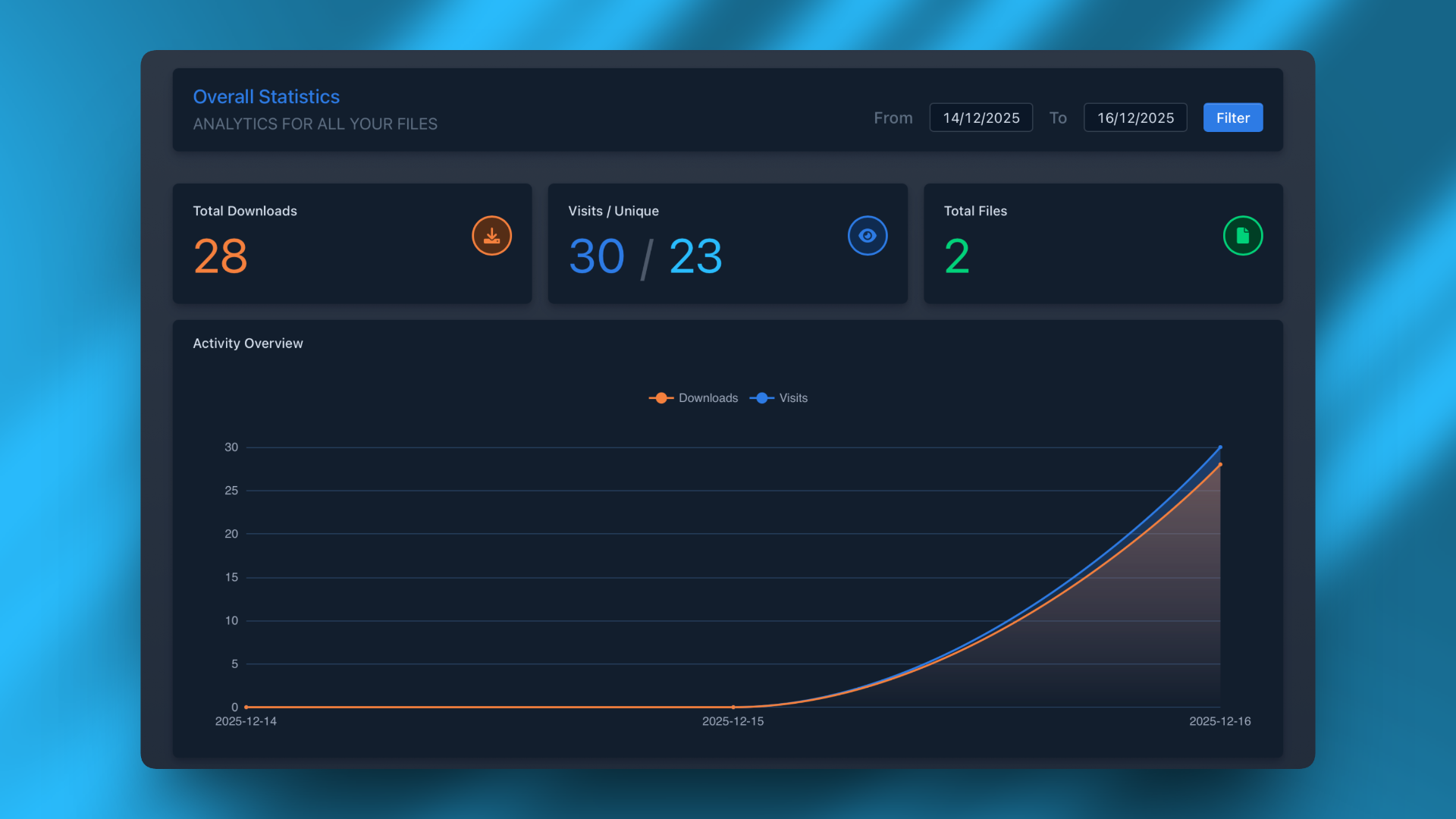The image size is (1456, 819).
Task: Click the Activity Overview title
Action: click(248, 344)
